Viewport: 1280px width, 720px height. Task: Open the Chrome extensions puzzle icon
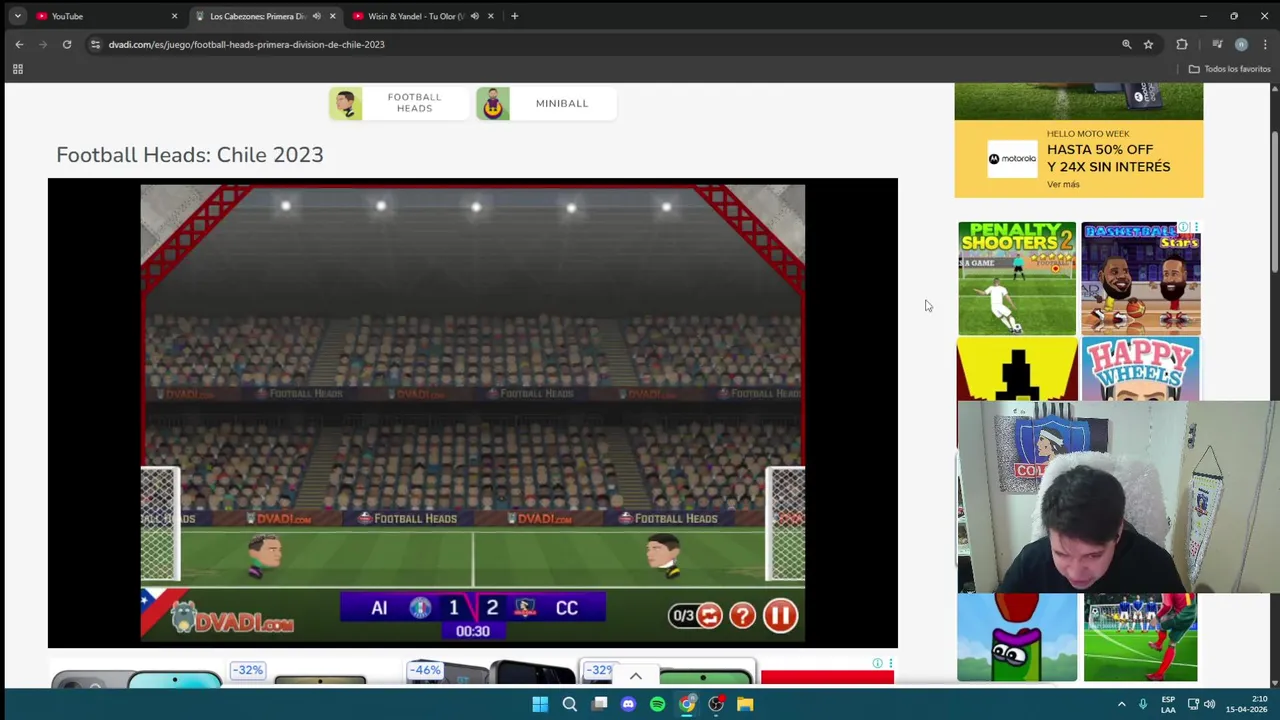[1182, 44]
